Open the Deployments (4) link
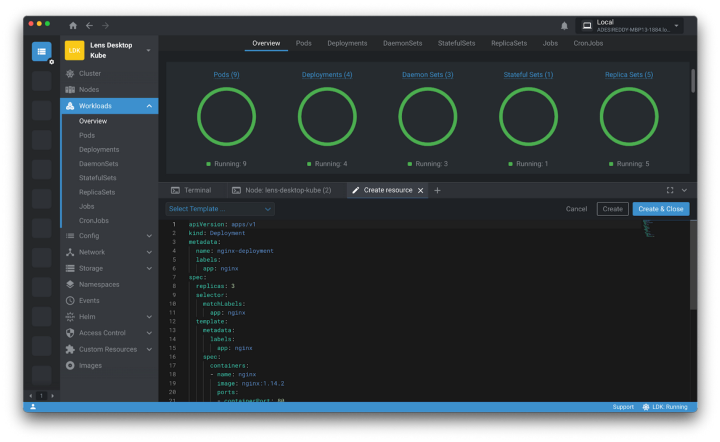 pyautogui.click(x=327, y=75)
